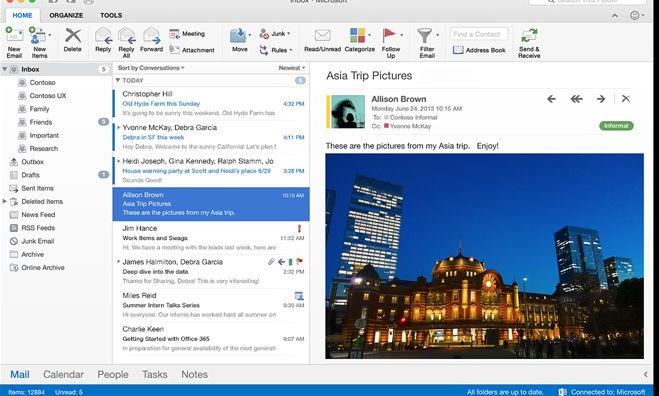Image resolution: width=659 pixels, height=396 pixels.
Task: Open the Address Book
Action: pos(479,50)
